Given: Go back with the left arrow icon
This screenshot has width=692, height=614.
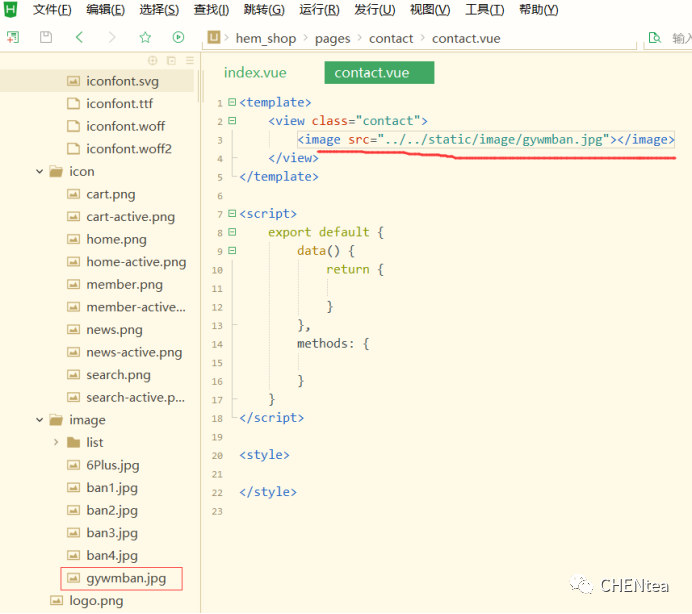Looking at the screenshot, I should coord(79,37).
